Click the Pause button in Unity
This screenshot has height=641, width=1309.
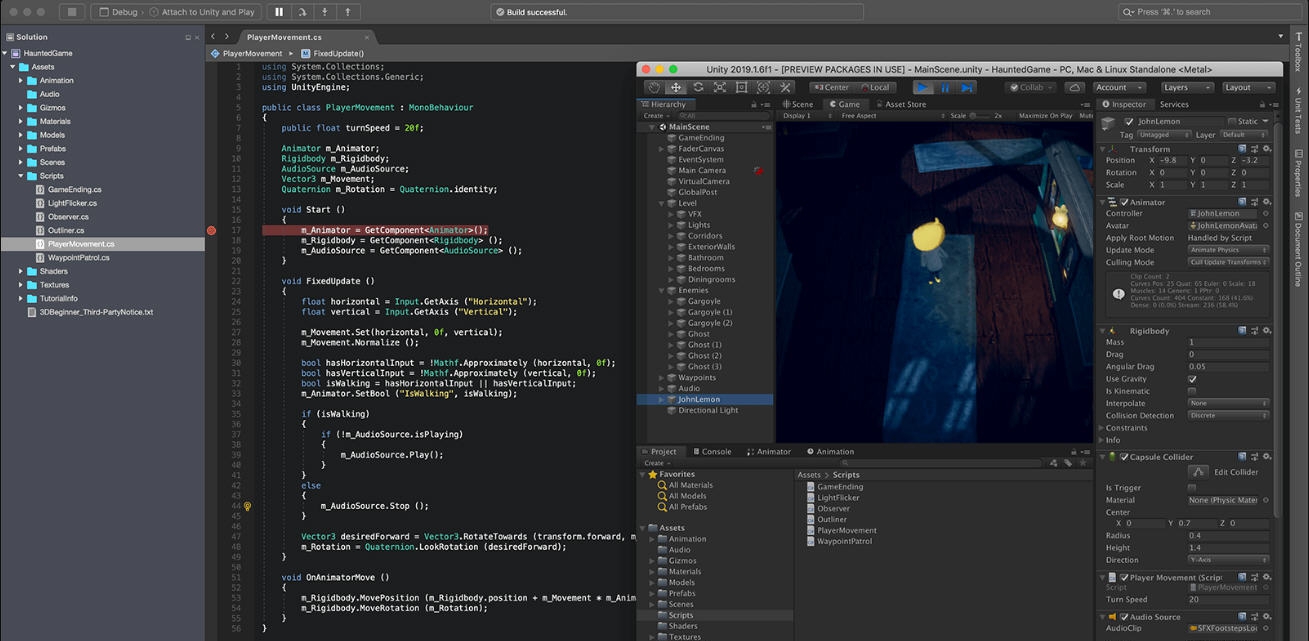pos(945,87)
